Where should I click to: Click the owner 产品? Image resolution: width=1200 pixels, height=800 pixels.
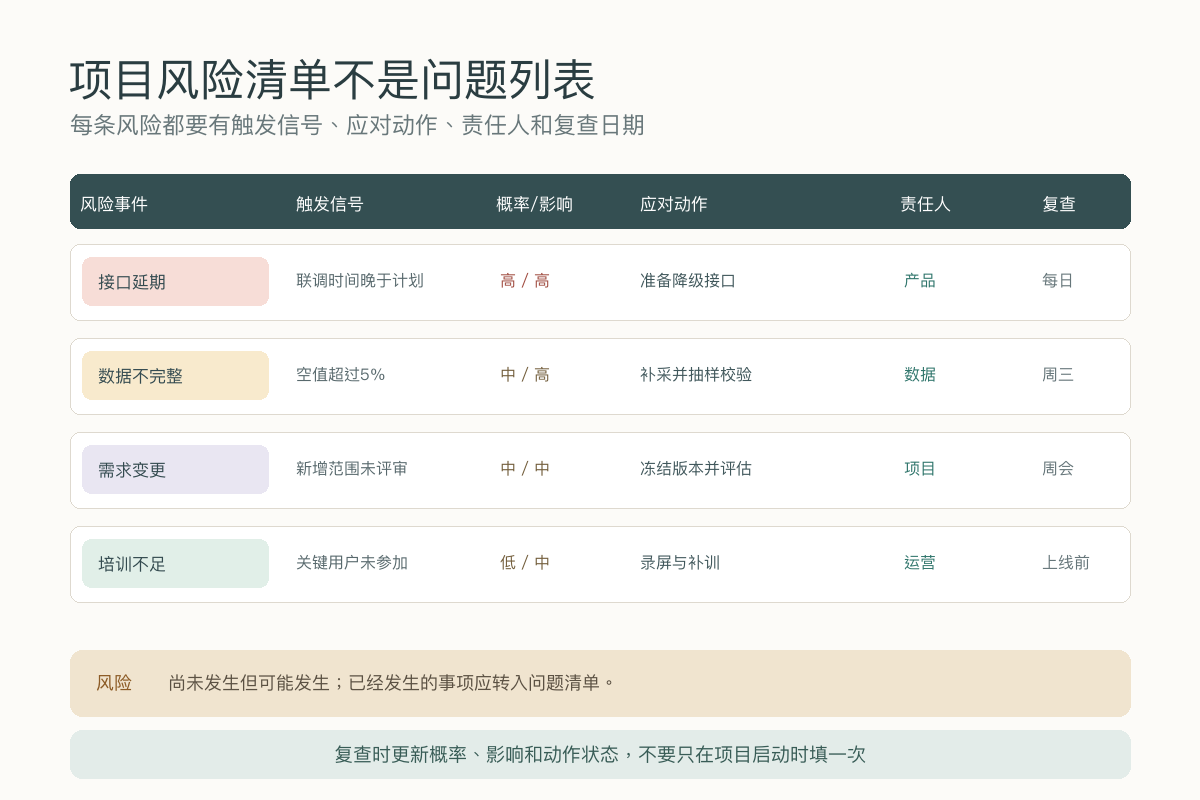coord(920,281)
